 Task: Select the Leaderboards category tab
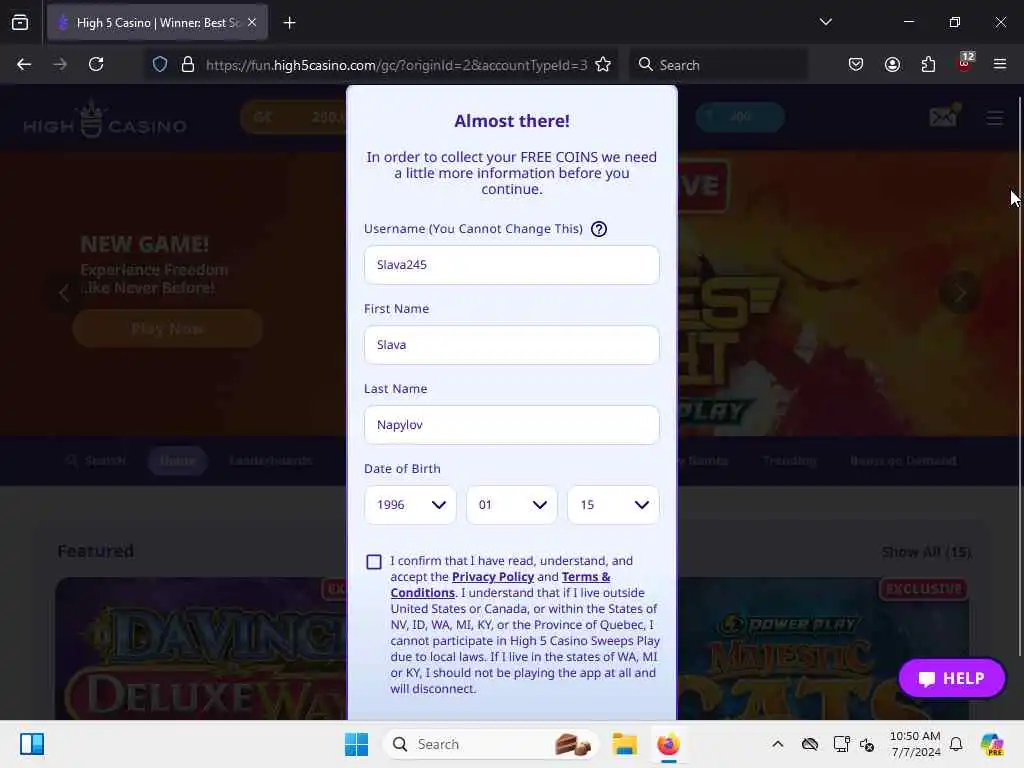pos(270,460)
